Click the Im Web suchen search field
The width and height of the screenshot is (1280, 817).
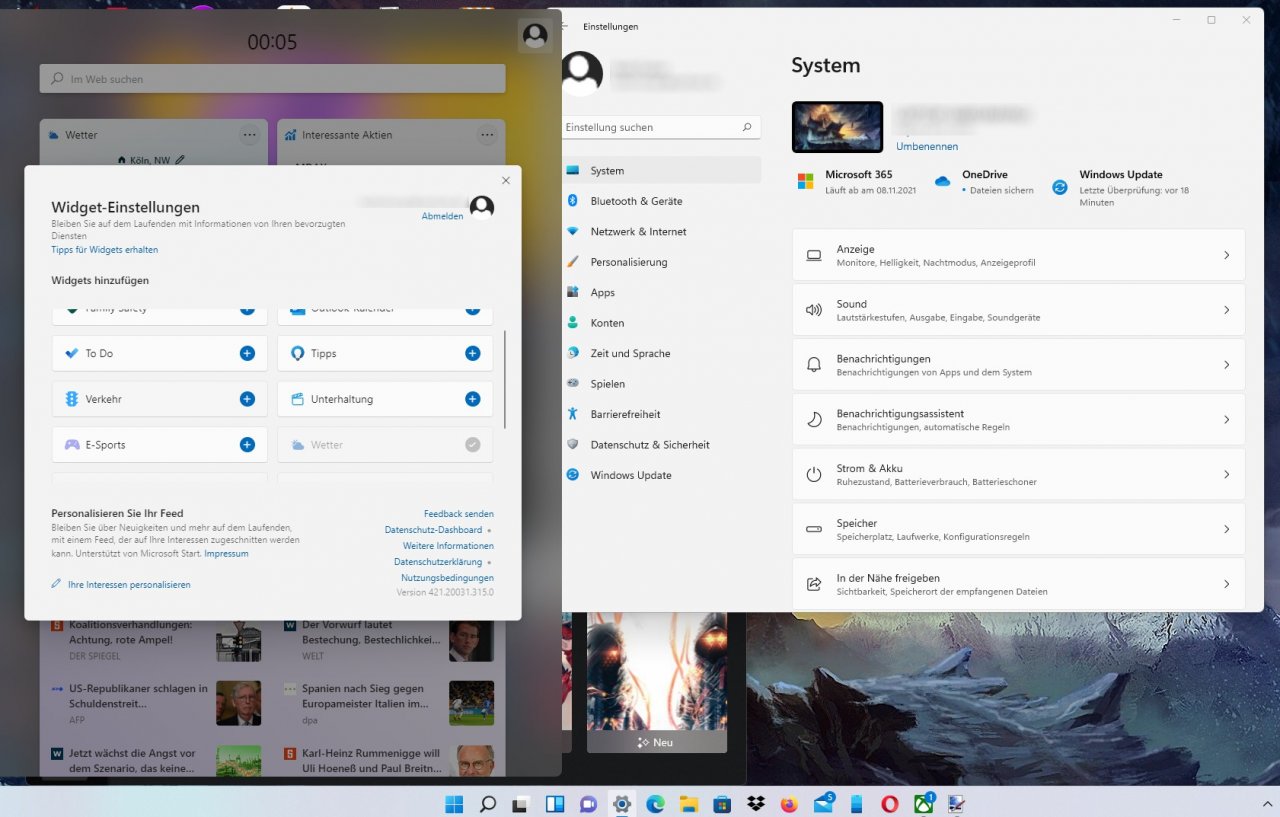tap(272, 79)
